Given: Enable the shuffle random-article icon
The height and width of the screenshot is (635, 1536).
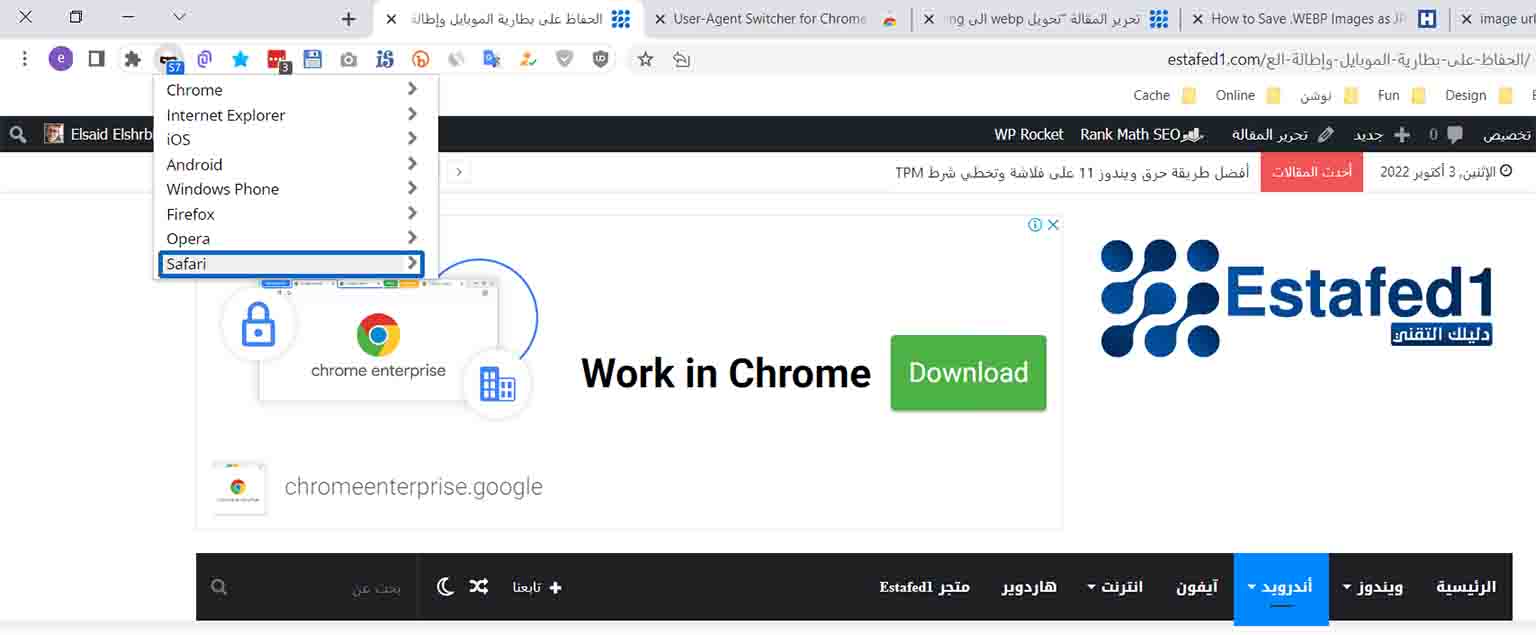Looking at the screenshot, I should 474,586.
